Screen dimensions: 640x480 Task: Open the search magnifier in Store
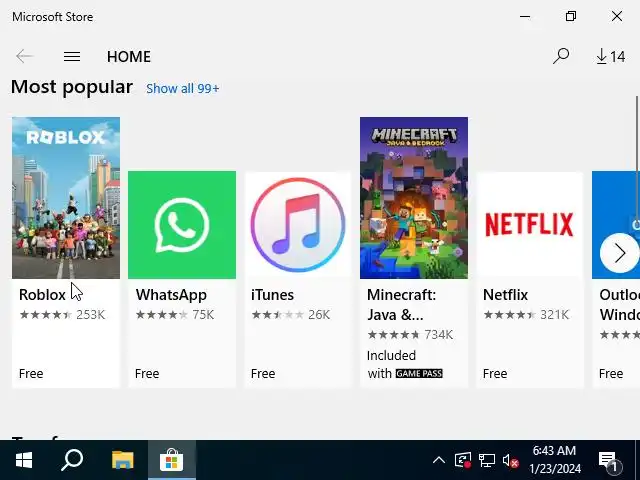(561, 56)
